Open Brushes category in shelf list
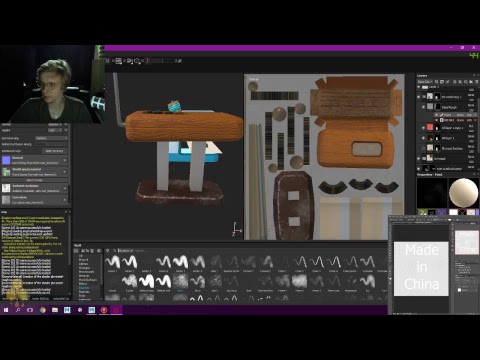480x360 pixels. pyautogui.click(x=83, y=288)
